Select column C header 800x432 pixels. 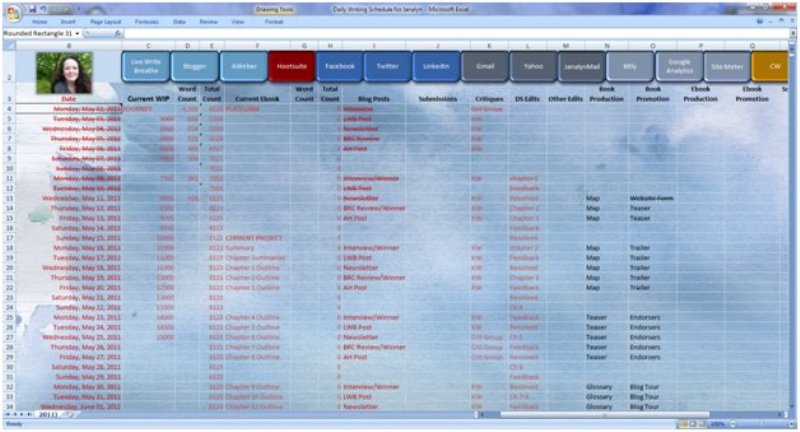tap(148, 46)
